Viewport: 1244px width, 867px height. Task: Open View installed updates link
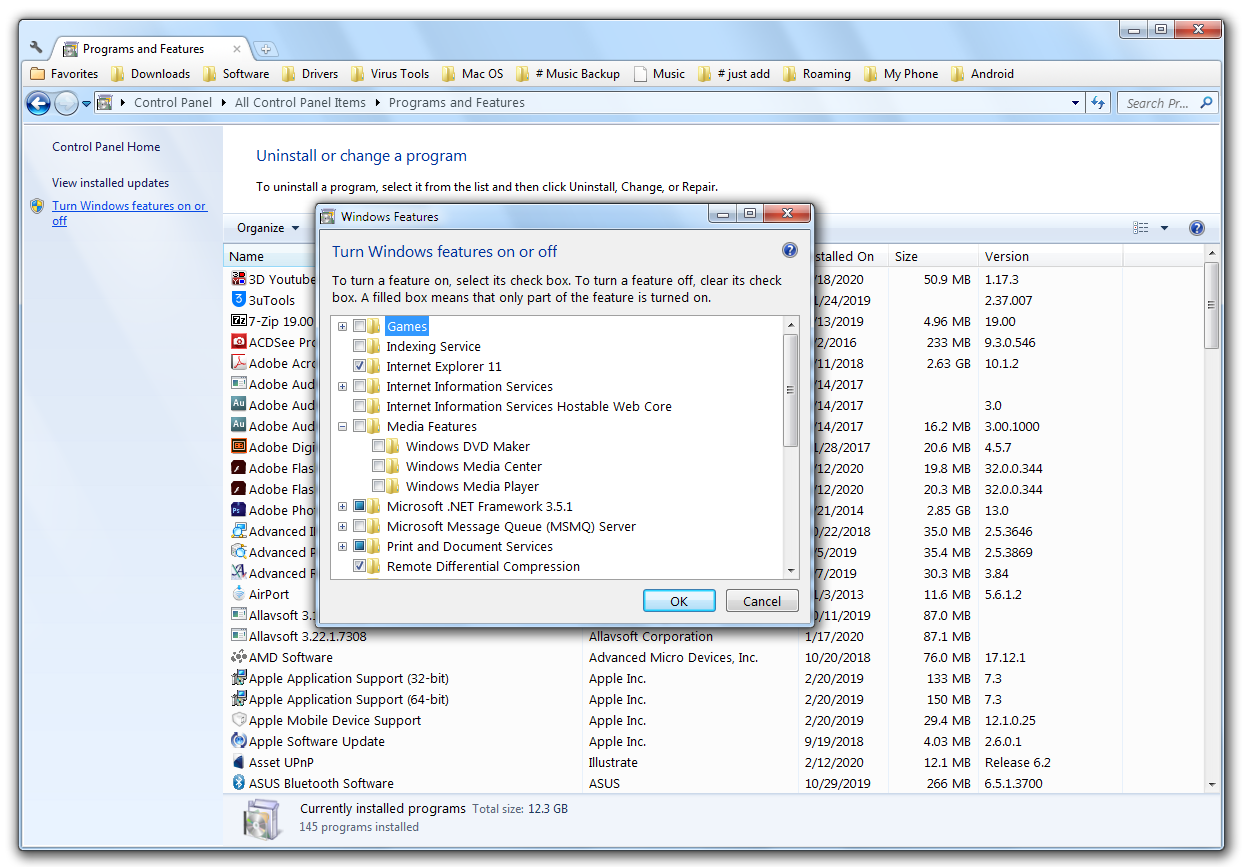pos(111,183)
